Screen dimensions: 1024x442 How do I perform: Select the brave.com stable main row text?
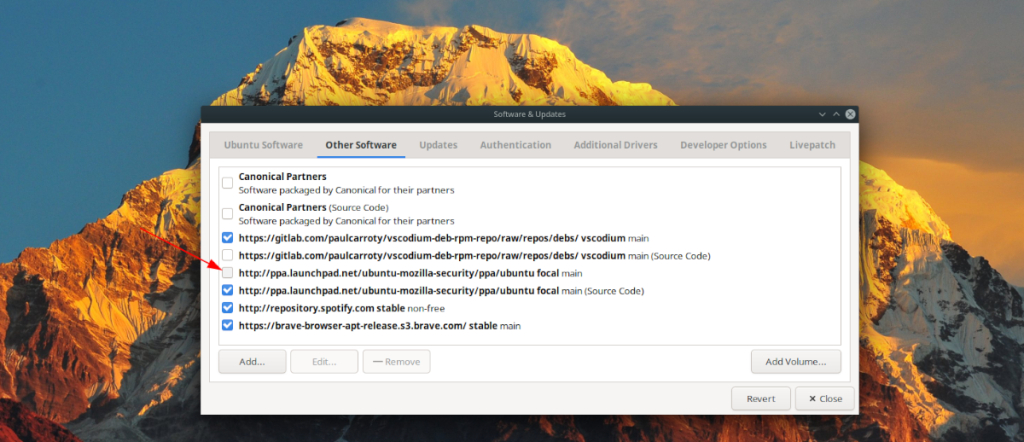379,325
